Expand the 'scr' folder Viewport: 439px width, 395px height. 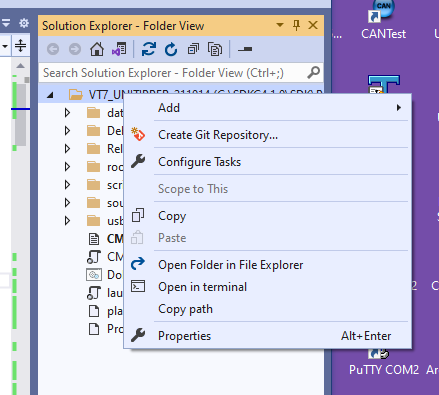(67, 184)
